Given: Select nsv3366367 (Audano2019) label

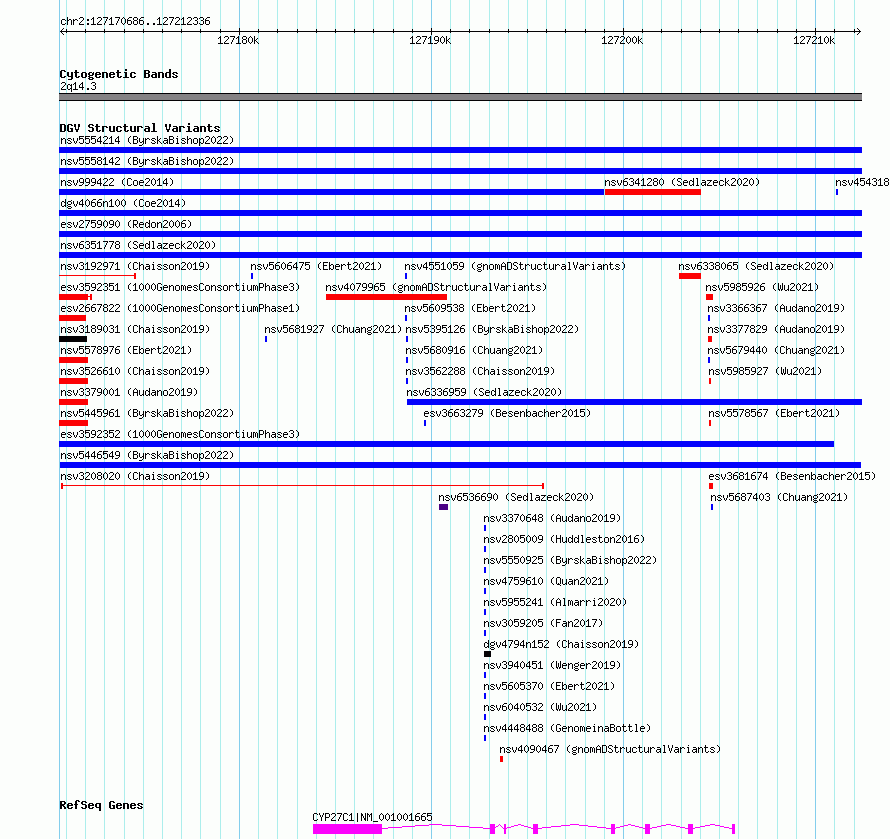Looking at the screenshot, I should click(x=776, y=308).
